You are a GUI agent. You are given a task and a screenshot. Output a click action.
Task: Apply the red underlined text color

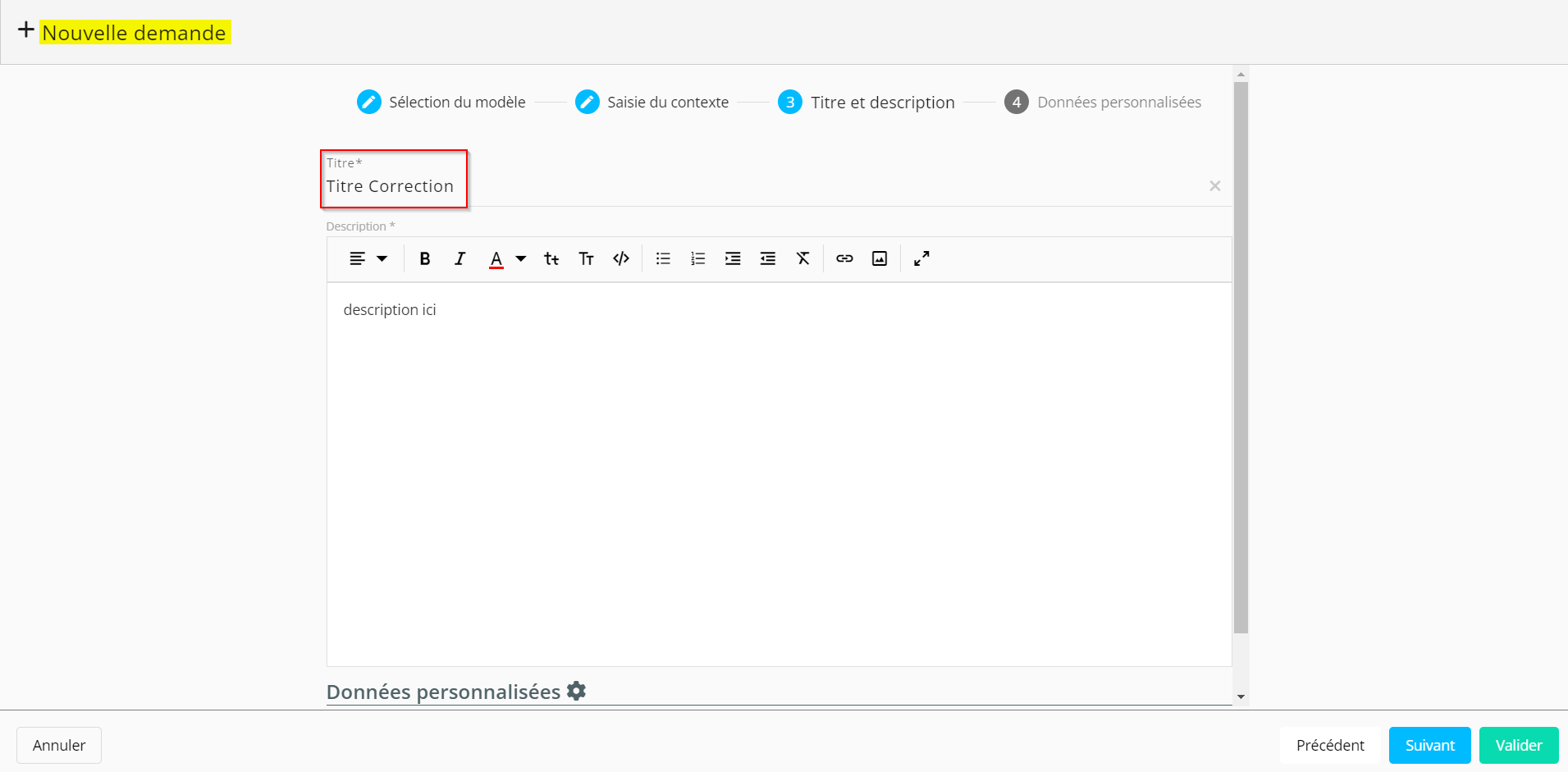[496, 259]
